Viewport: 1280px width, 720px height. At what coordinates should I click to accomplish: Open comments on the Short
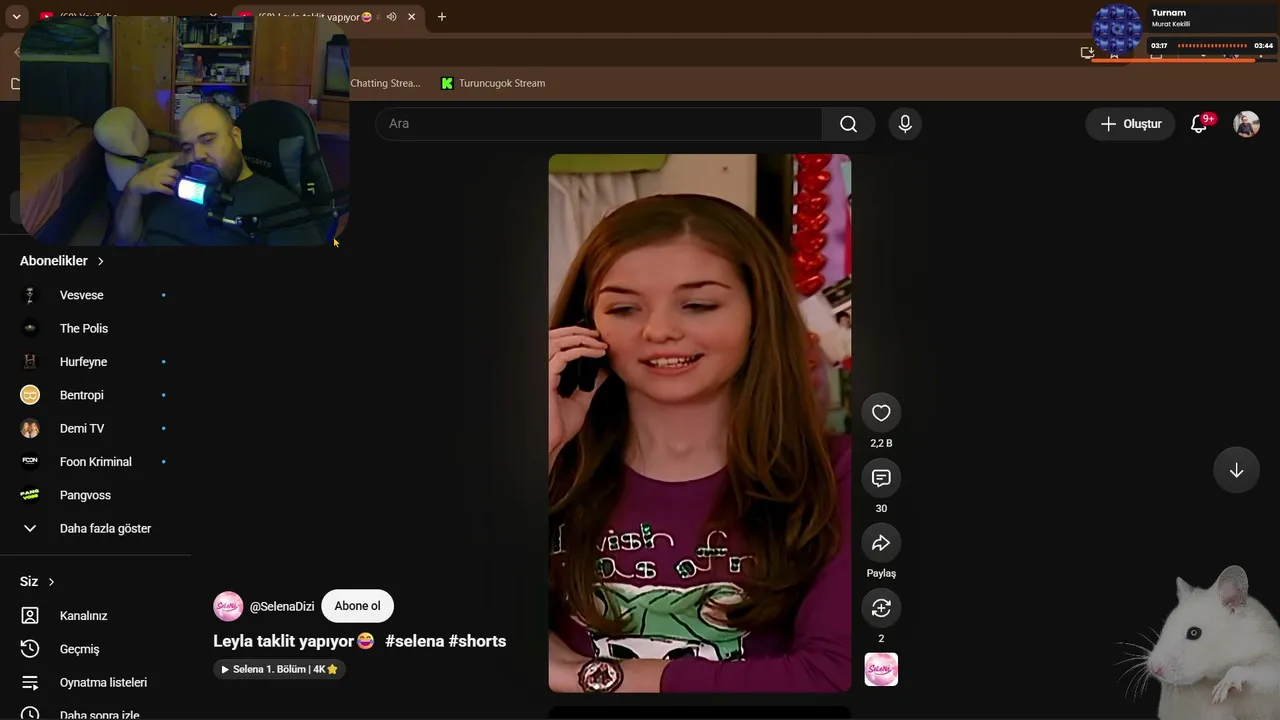[x=881, y=478]
